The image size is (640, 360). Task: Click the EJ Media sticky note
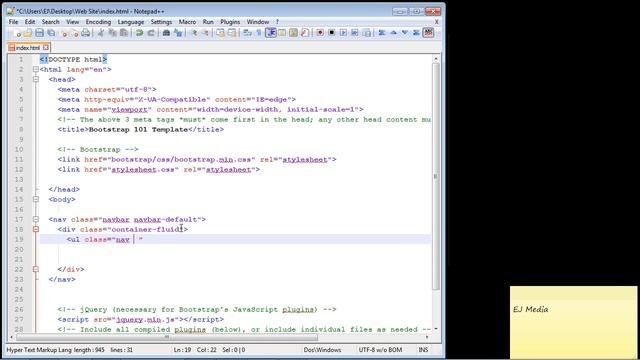[x=573, y=322]
